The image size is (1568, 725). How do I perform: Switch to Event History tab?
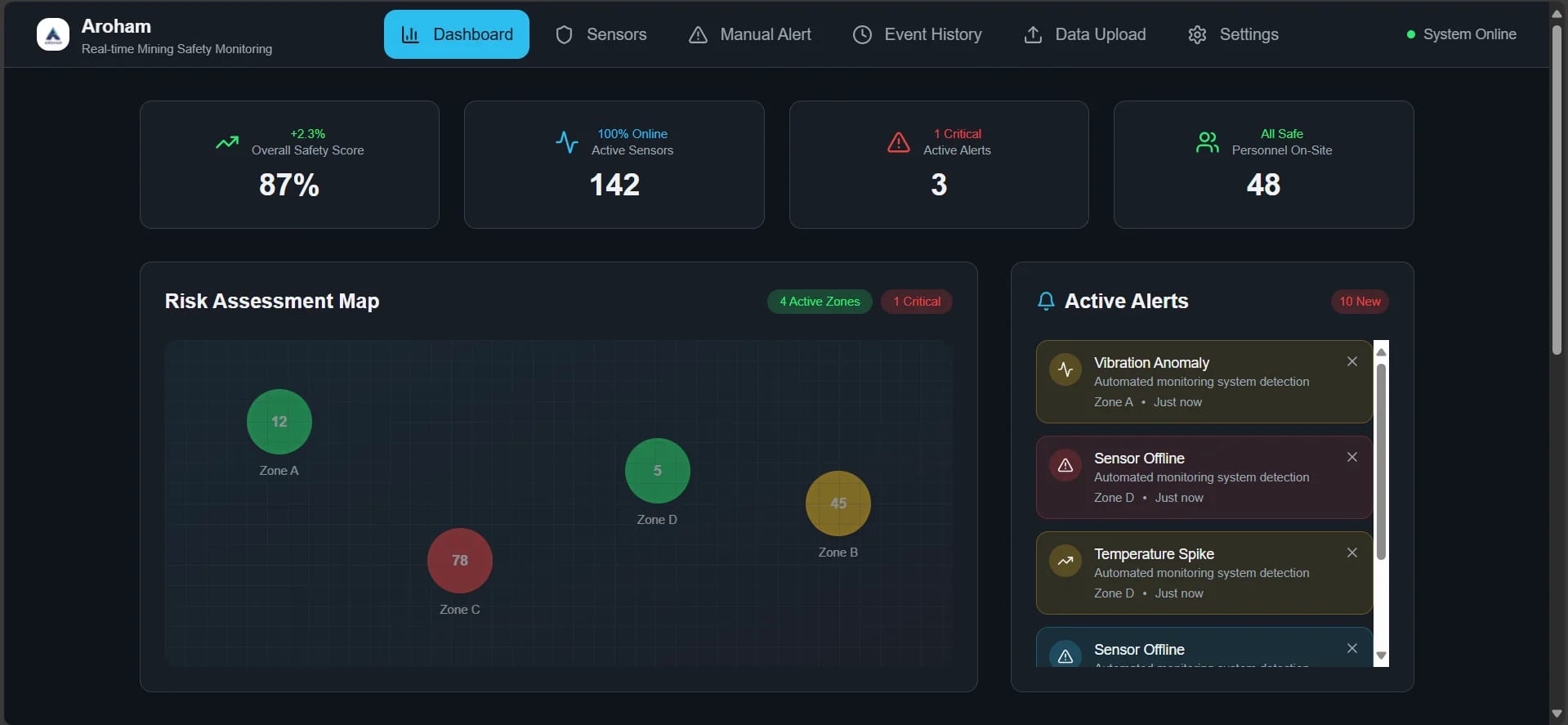pyautogui.click(x=917, y=34)
